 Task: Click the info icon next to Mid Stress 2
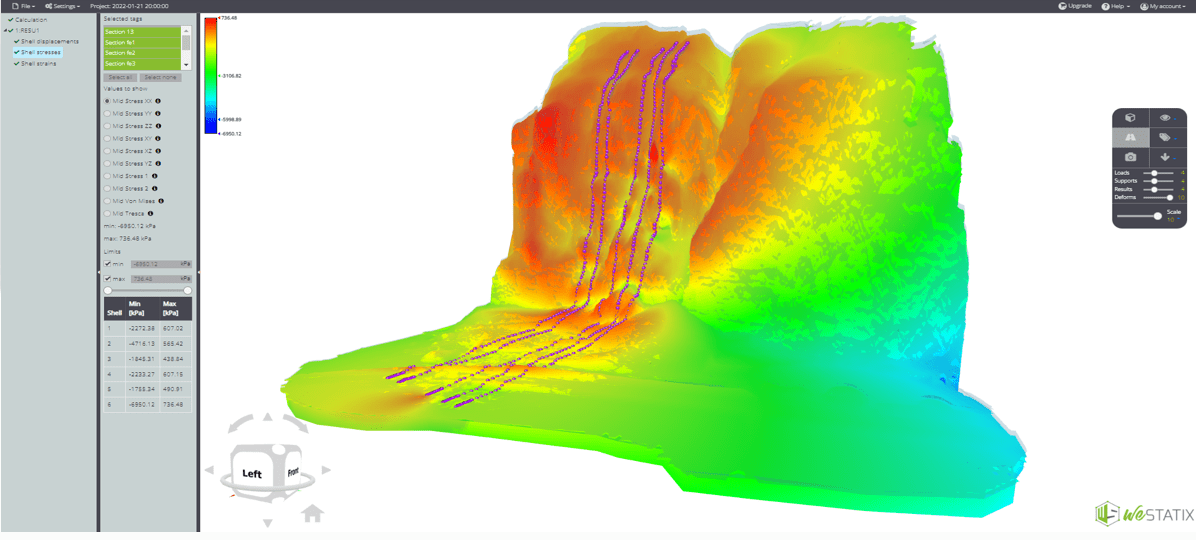[x=155, y=188]
